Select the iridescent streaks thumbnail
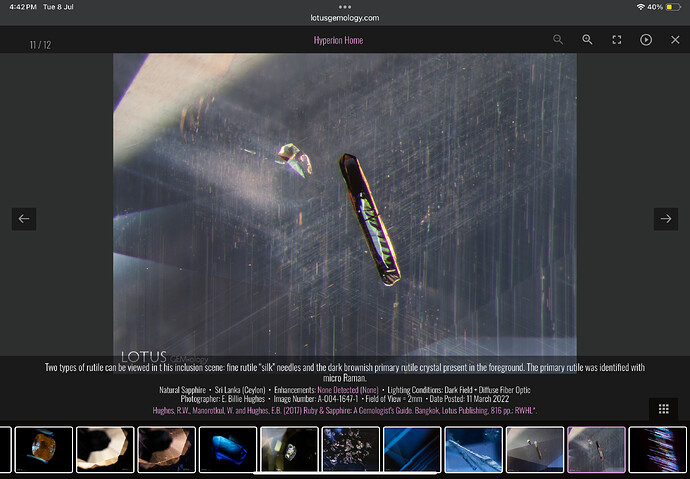 [x=657, y=450]
